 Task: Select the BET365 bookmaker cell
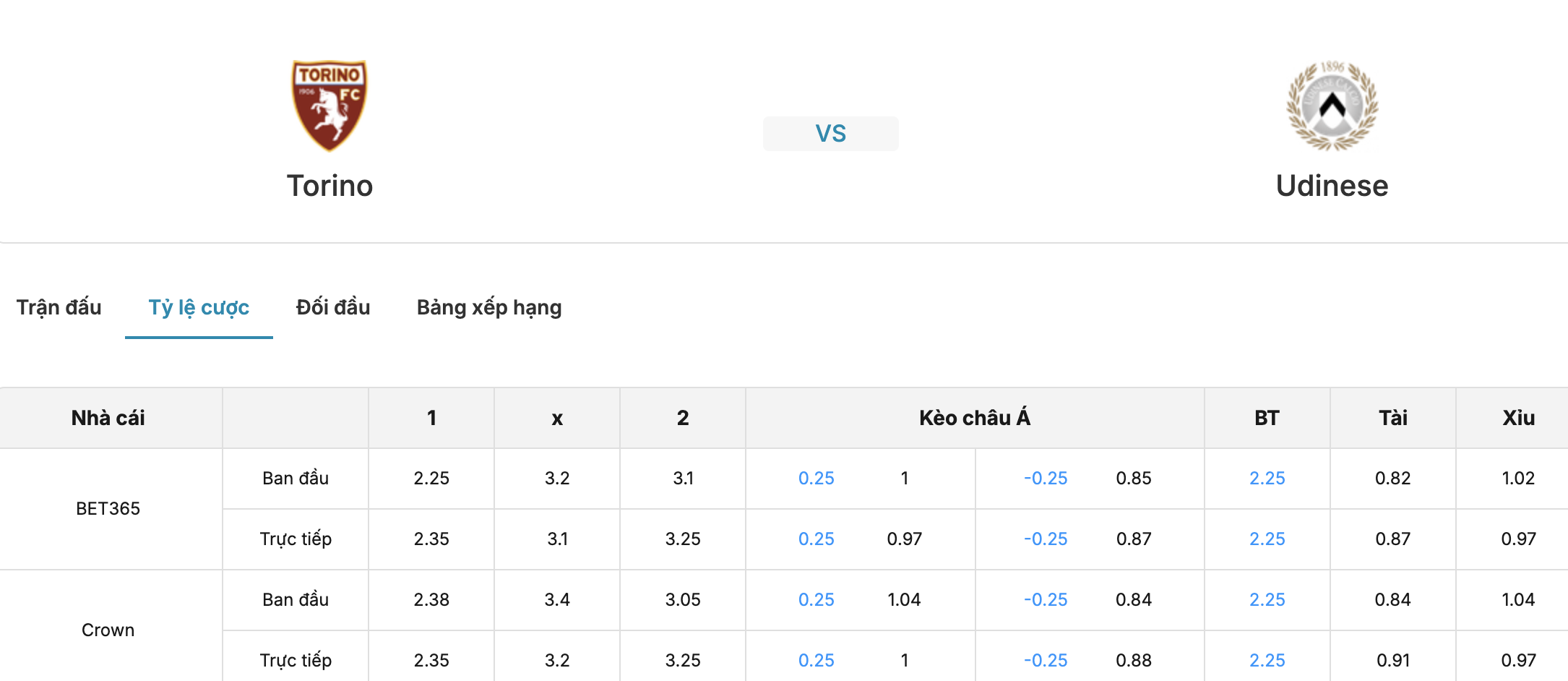(x=108, y=509)
